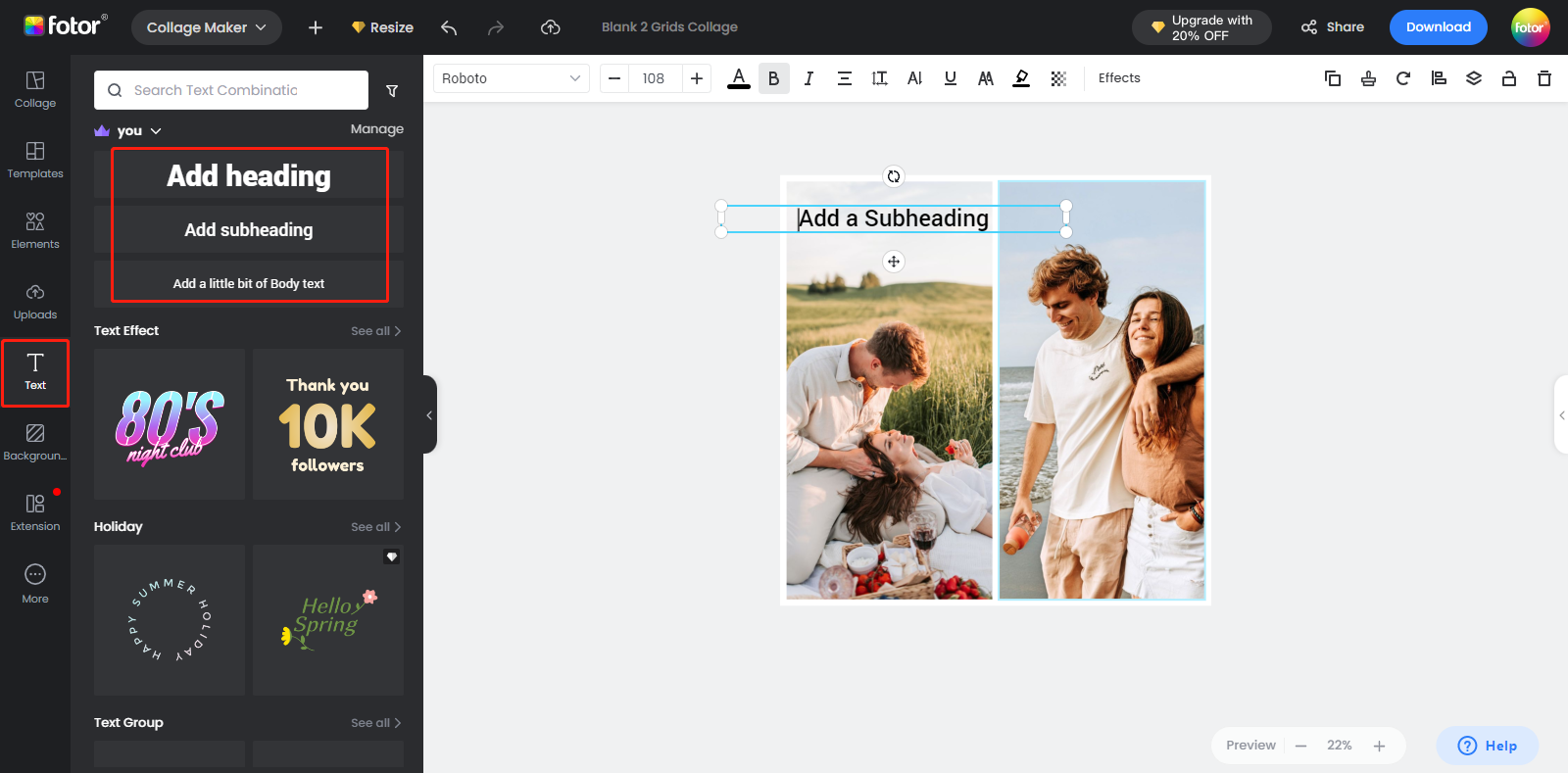The image size is (1568, 773).
Task: Click the undo arrow icon
Action: click(449, 27)
